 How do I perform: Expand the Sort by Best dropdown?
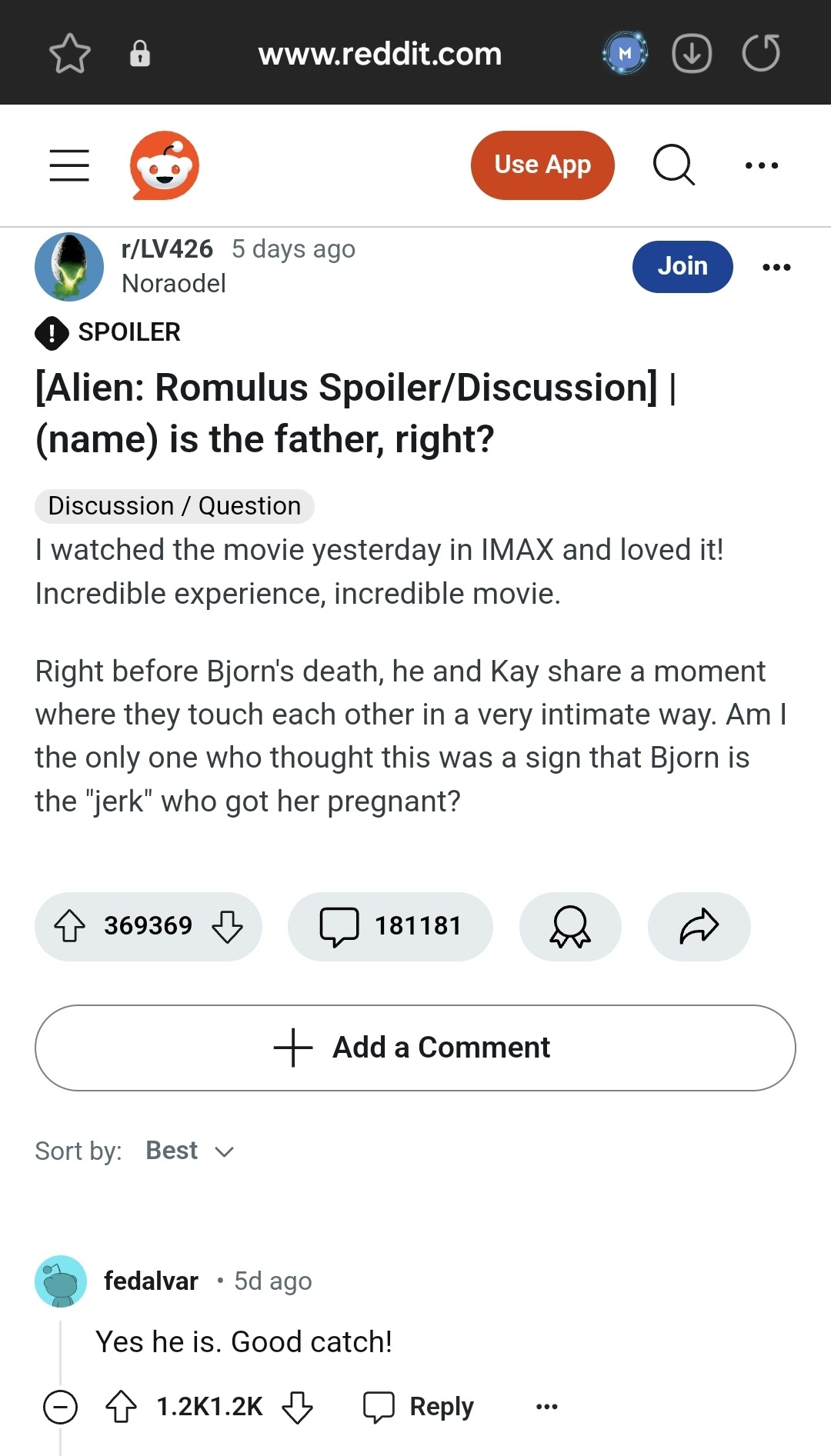point(190,1151)
